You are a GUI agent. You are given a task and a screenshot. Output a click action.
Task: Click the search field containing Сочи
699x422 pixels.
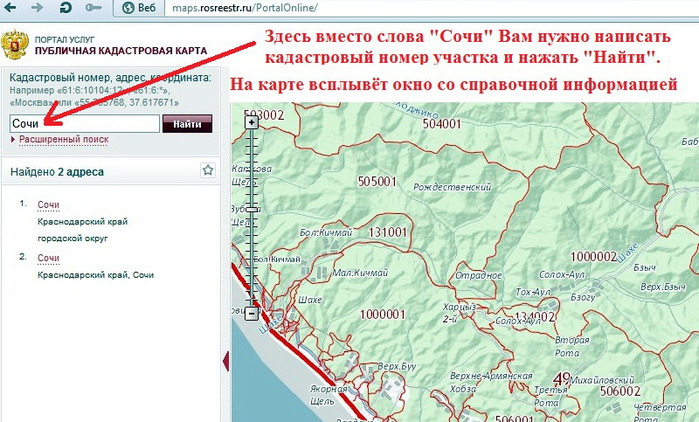[85, 123]
